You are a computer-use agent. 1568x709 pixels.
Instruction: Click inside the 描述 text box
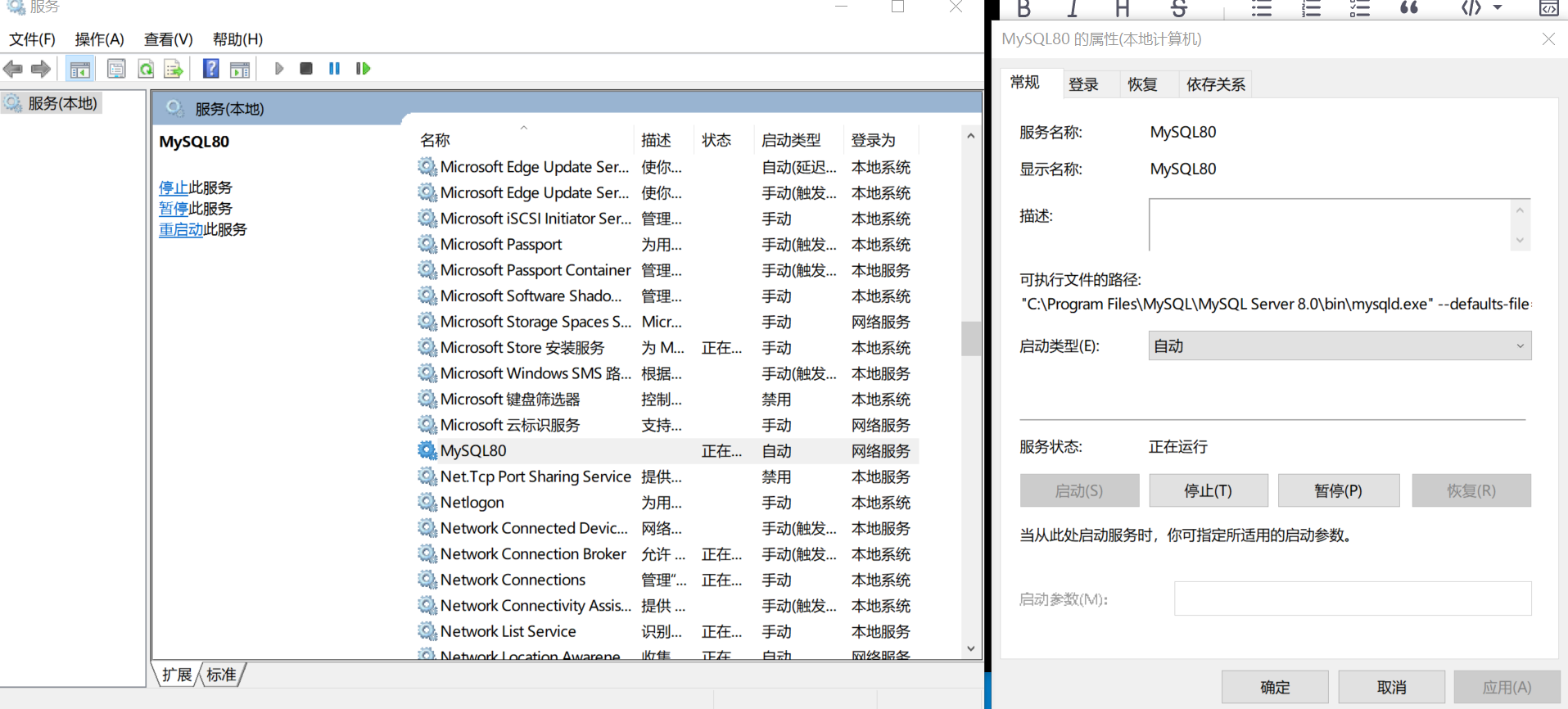[1330, 224]
